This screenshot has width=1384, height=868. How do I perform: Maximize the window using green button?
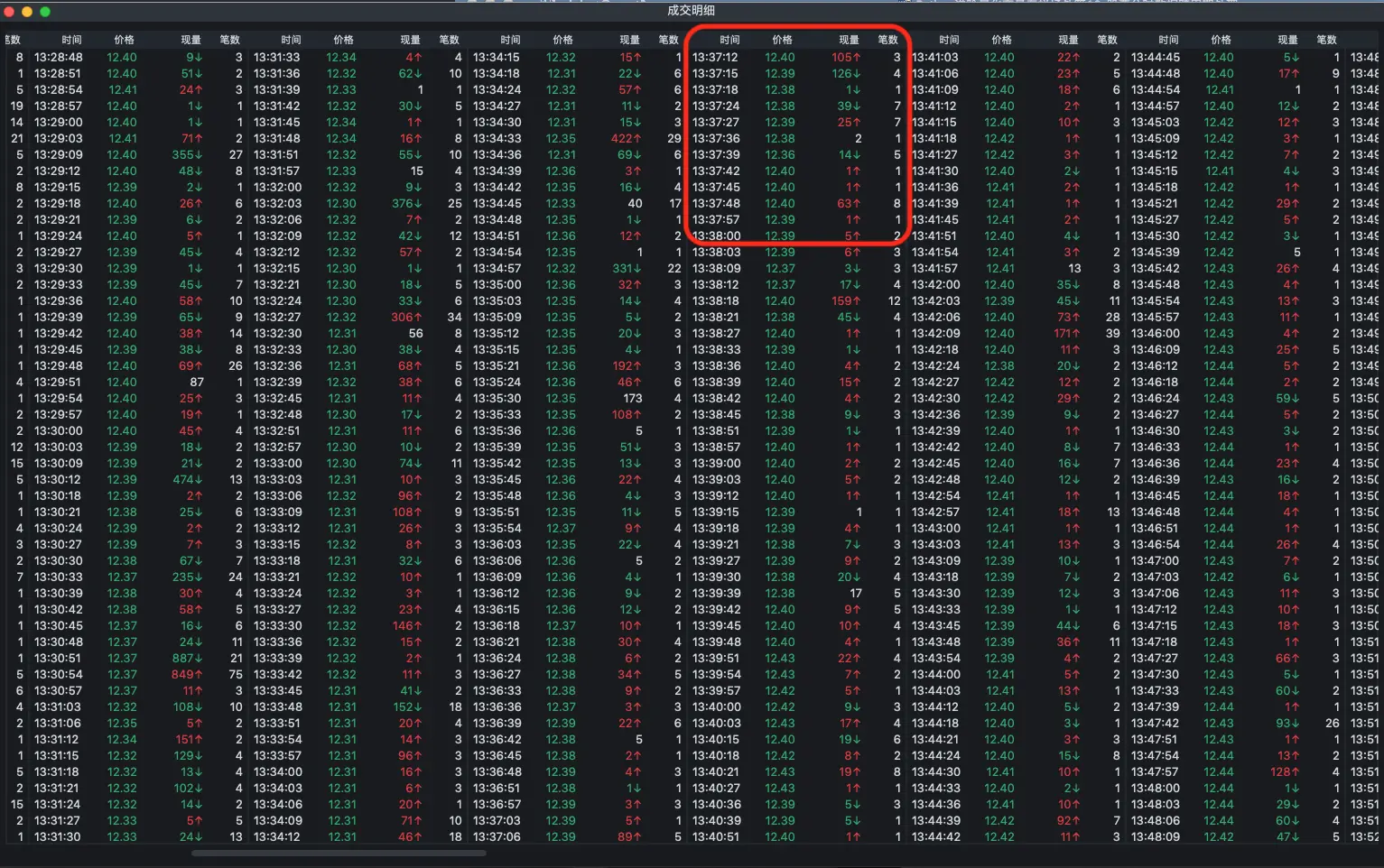tap(45, 12)
